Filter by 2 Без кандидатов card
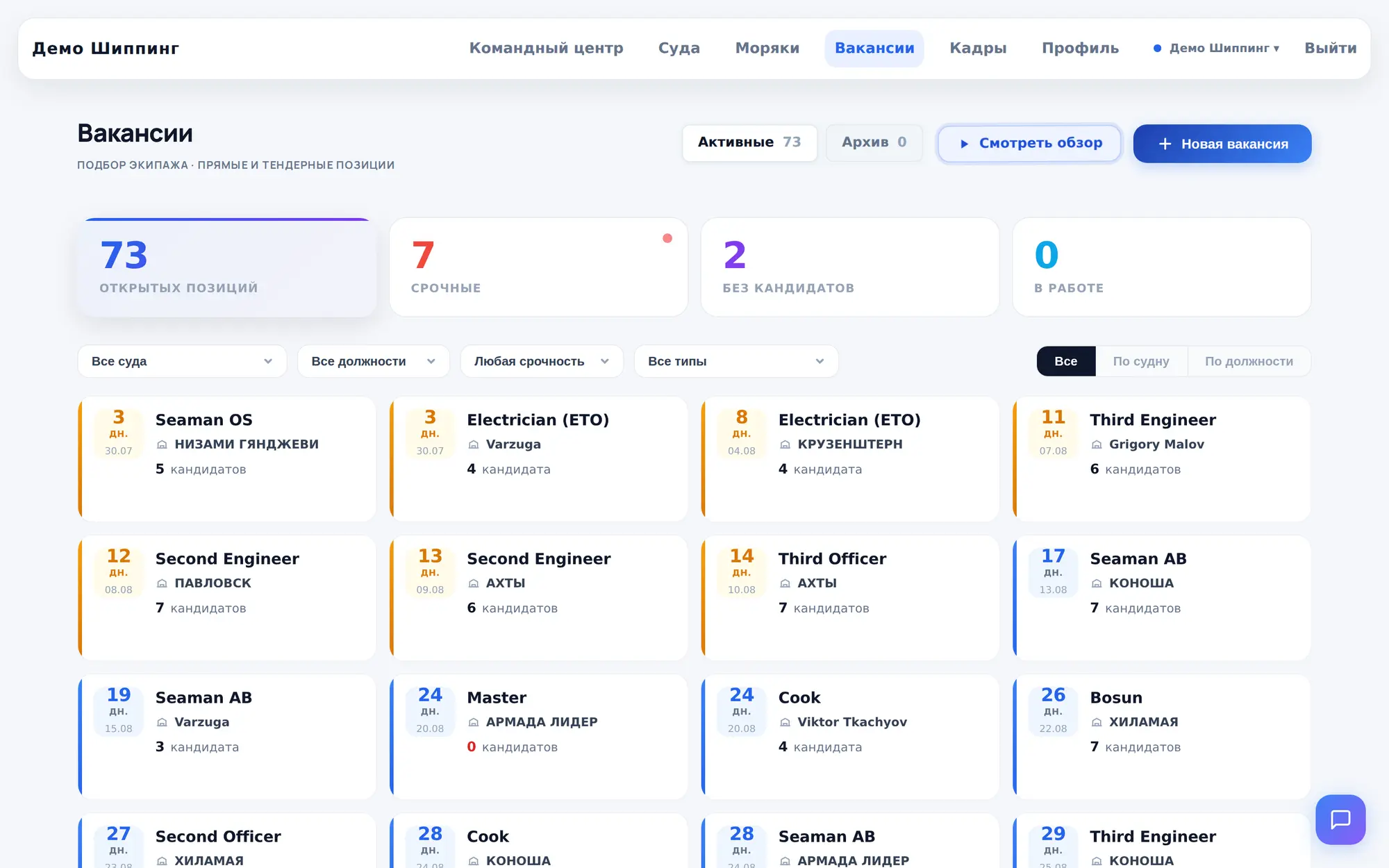The image size is (1389, 868). 850,267
